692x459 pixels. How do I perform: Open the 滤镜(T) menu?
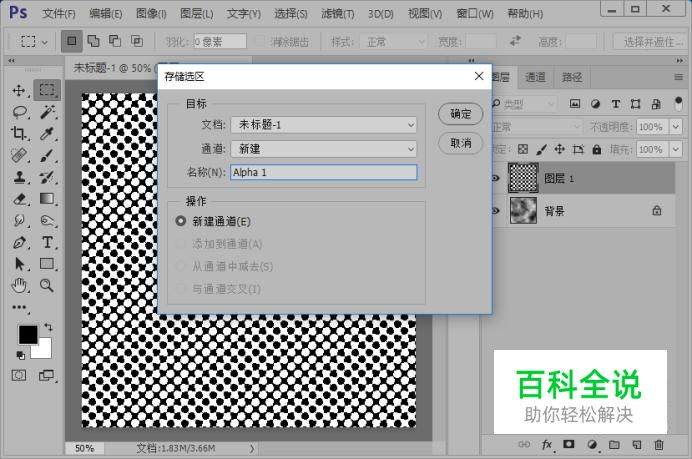coord(338,14)
